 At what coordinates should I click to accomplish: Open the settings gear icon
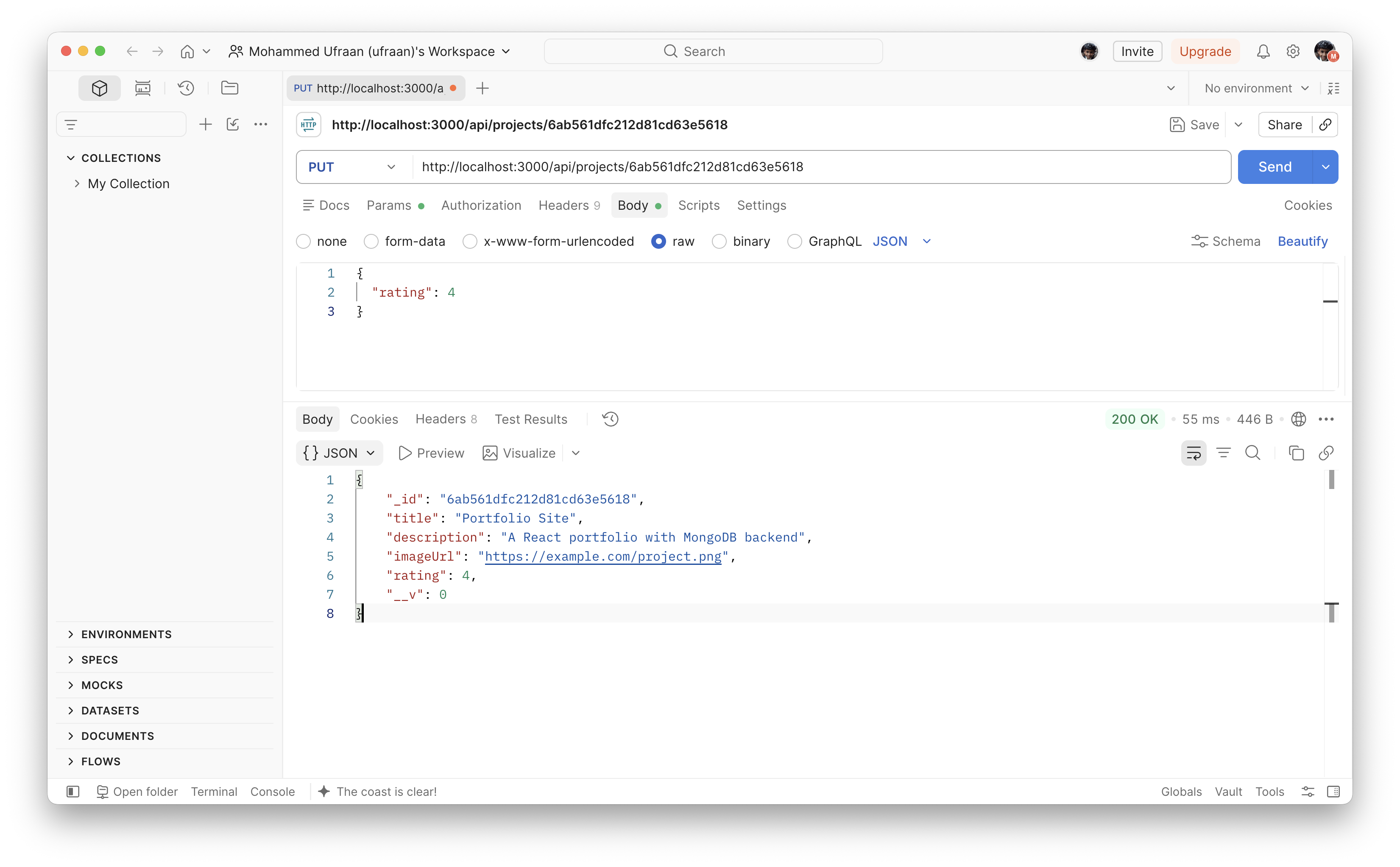(x=1293, y=52)
